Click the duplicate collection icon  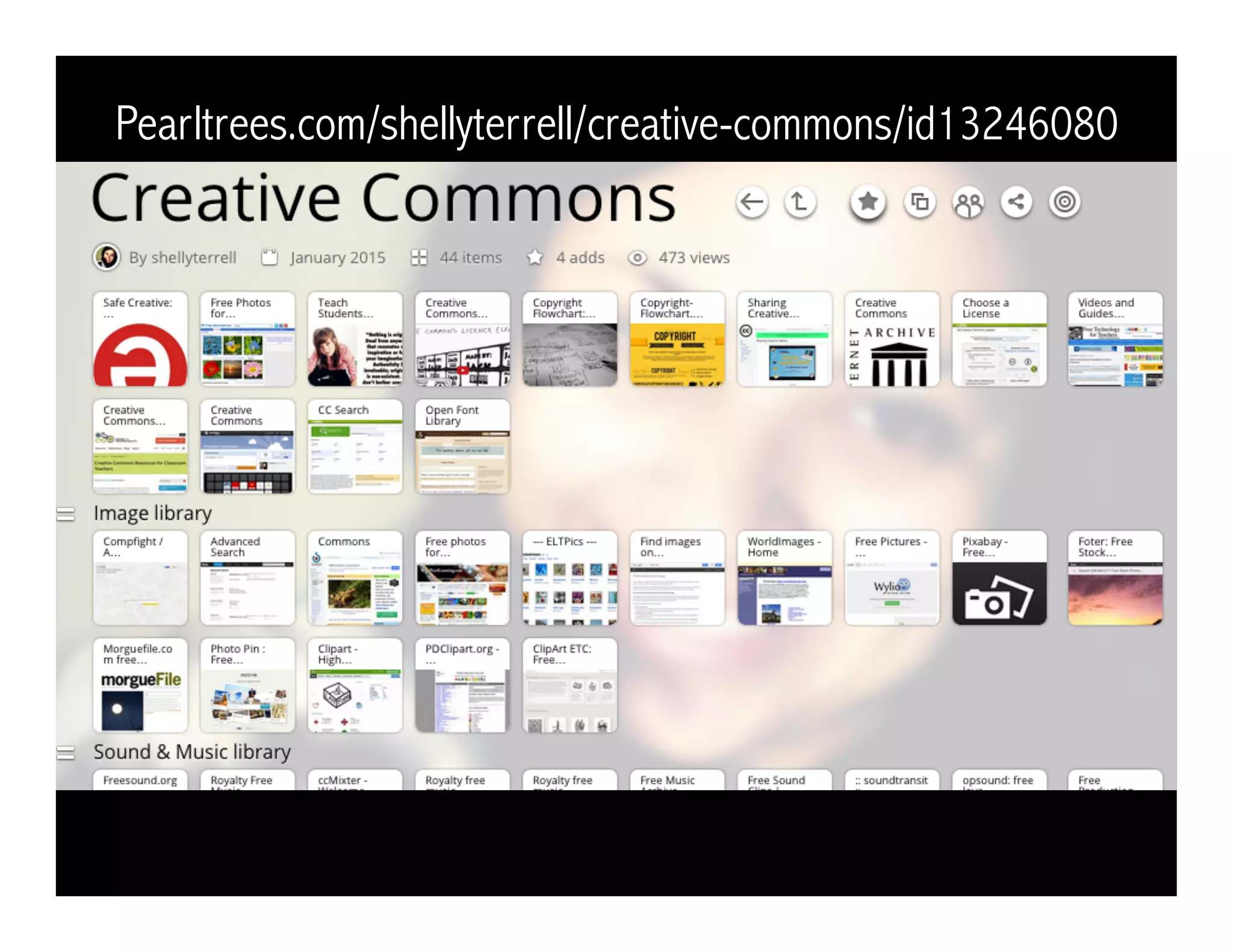pos(919,202)
